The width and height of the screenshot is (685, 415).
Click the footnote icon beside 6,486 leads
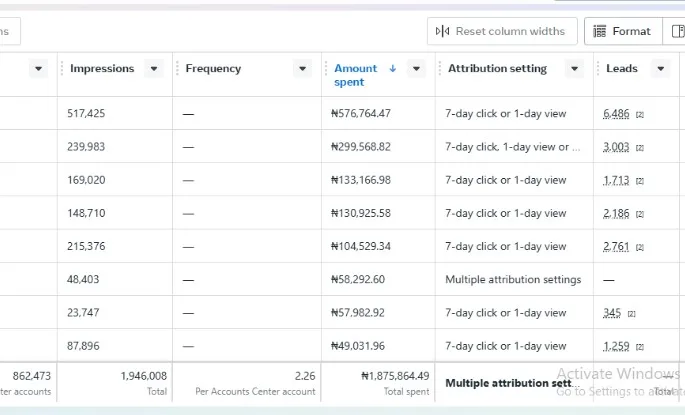coord(640,115)
